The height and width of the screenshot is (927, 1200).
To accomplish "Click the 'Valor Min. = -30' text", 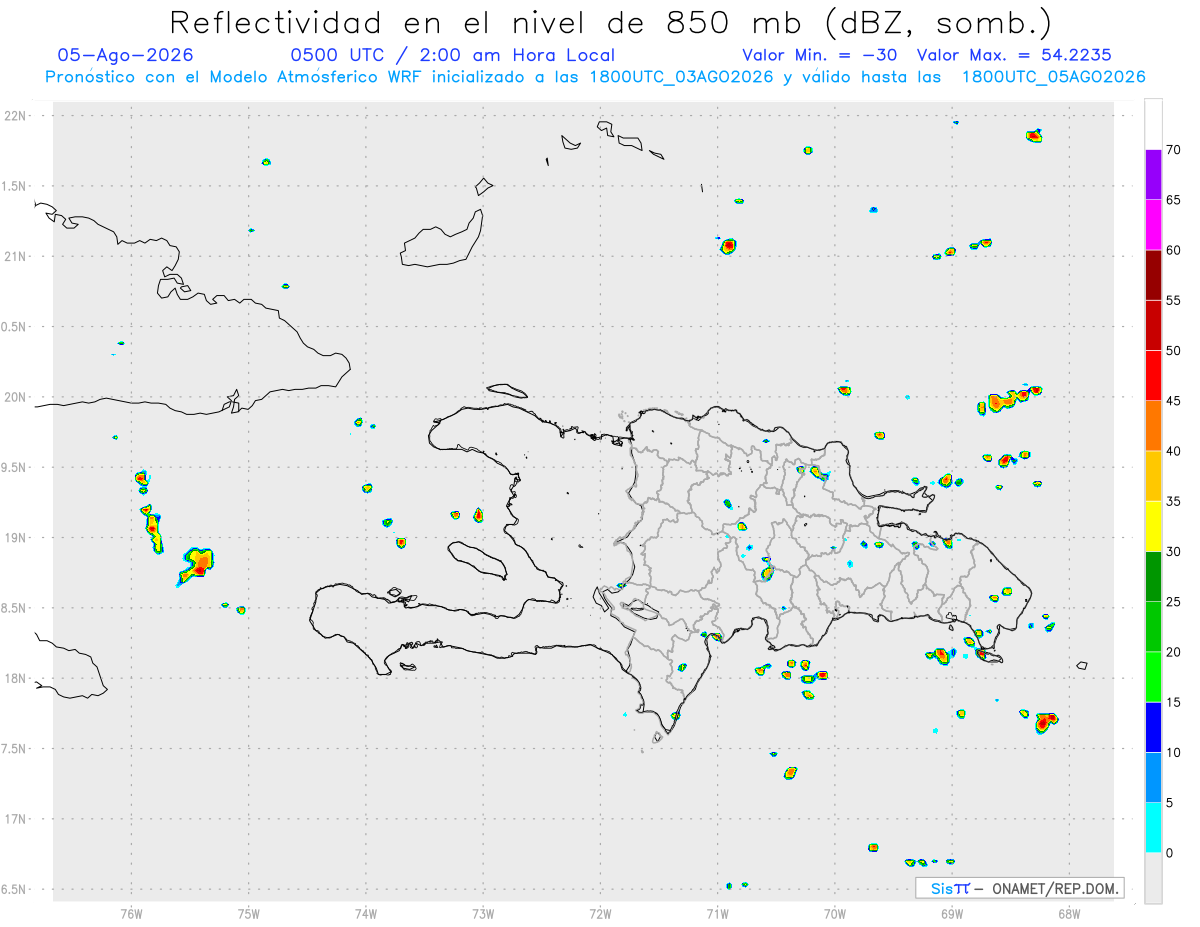I will 821,55.
